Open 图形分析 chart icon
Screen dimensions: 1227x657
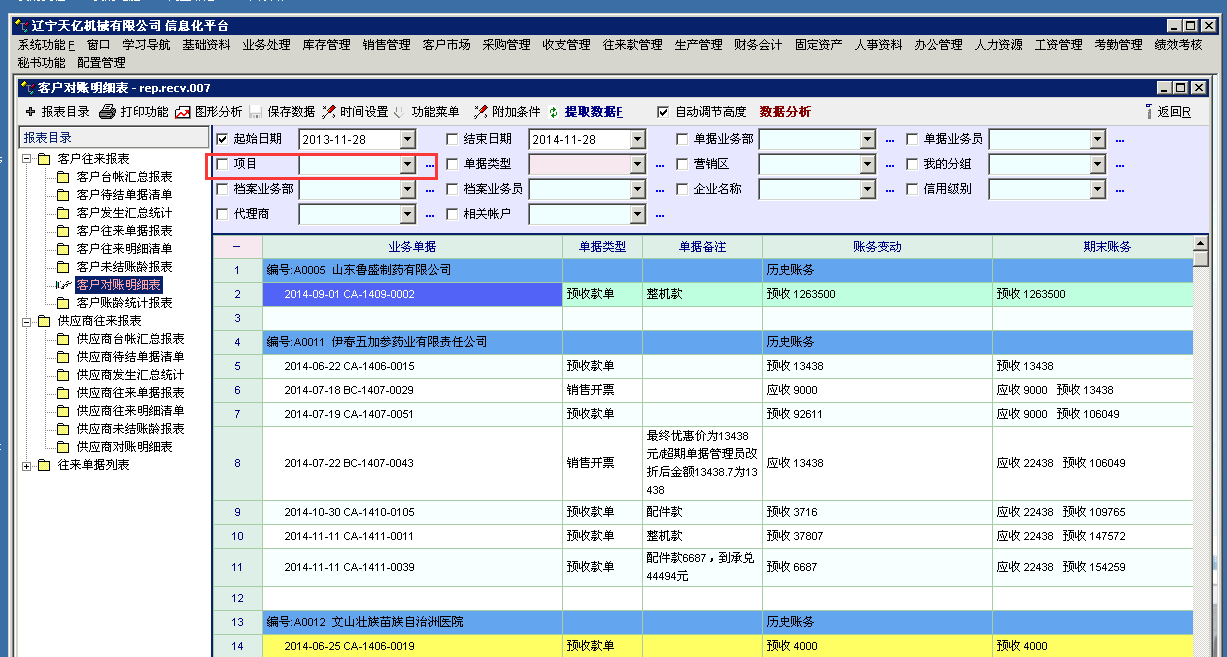click(183, 112)
